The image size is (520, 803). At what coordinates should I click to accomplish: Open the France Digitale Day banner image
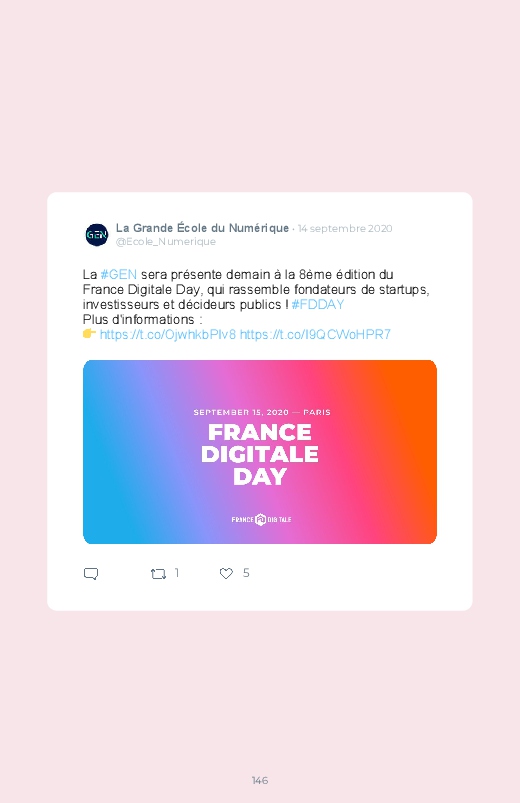(x=260, y=452)
